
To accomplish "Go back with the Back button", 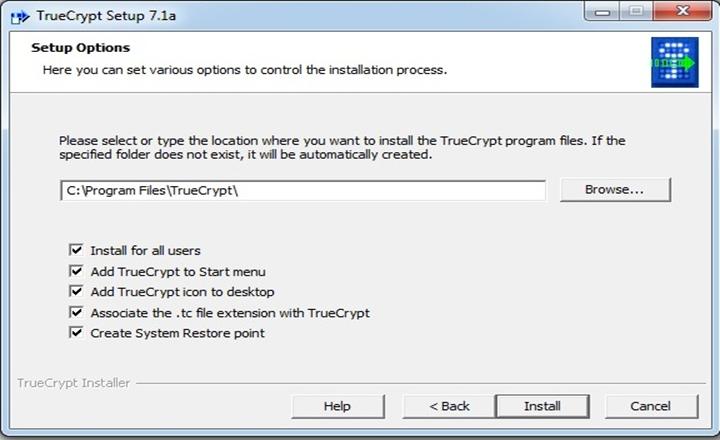I will click(x=449, y=406).
